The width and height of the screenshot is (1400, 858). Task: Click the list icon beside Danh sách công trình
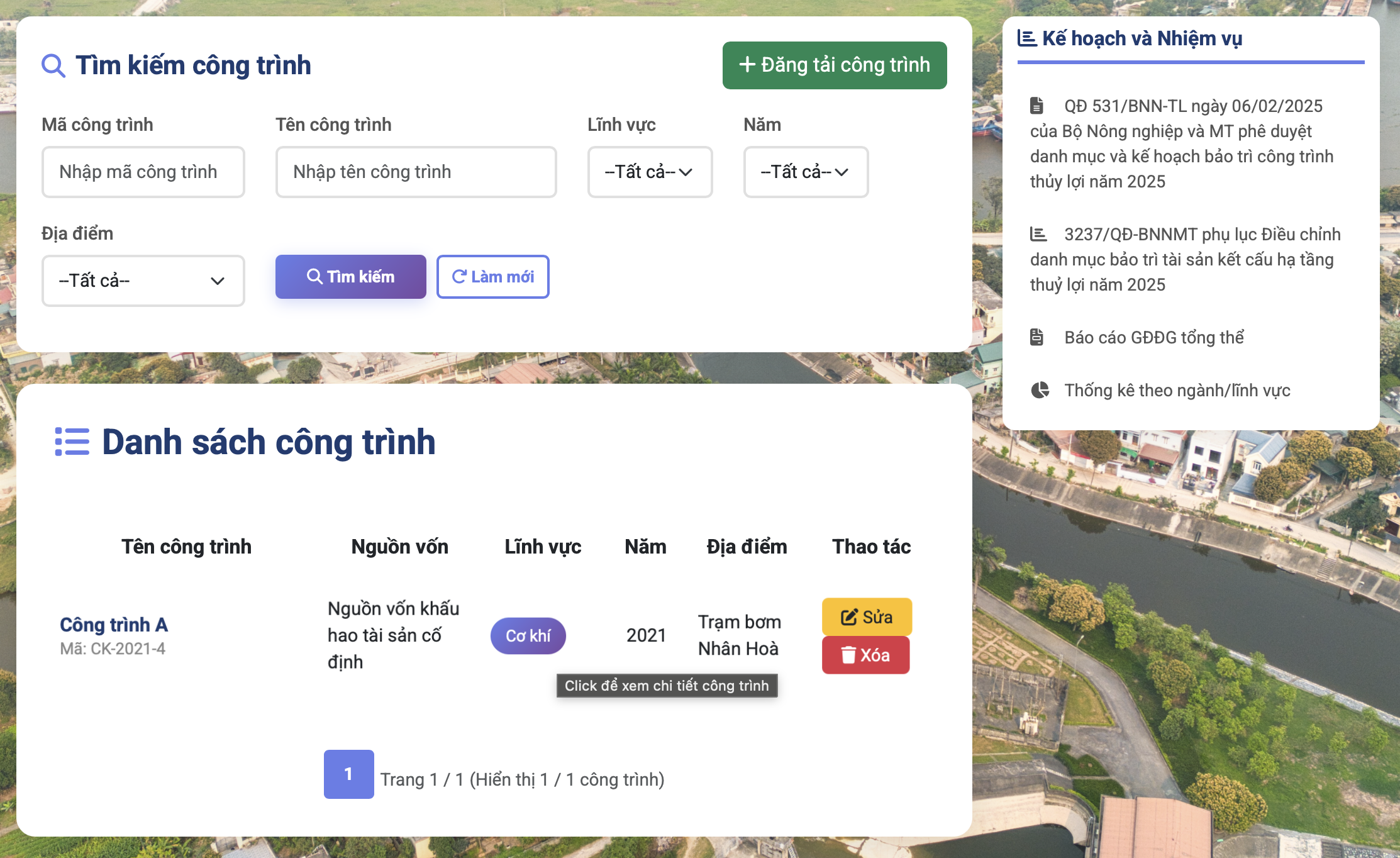point(71,442)
